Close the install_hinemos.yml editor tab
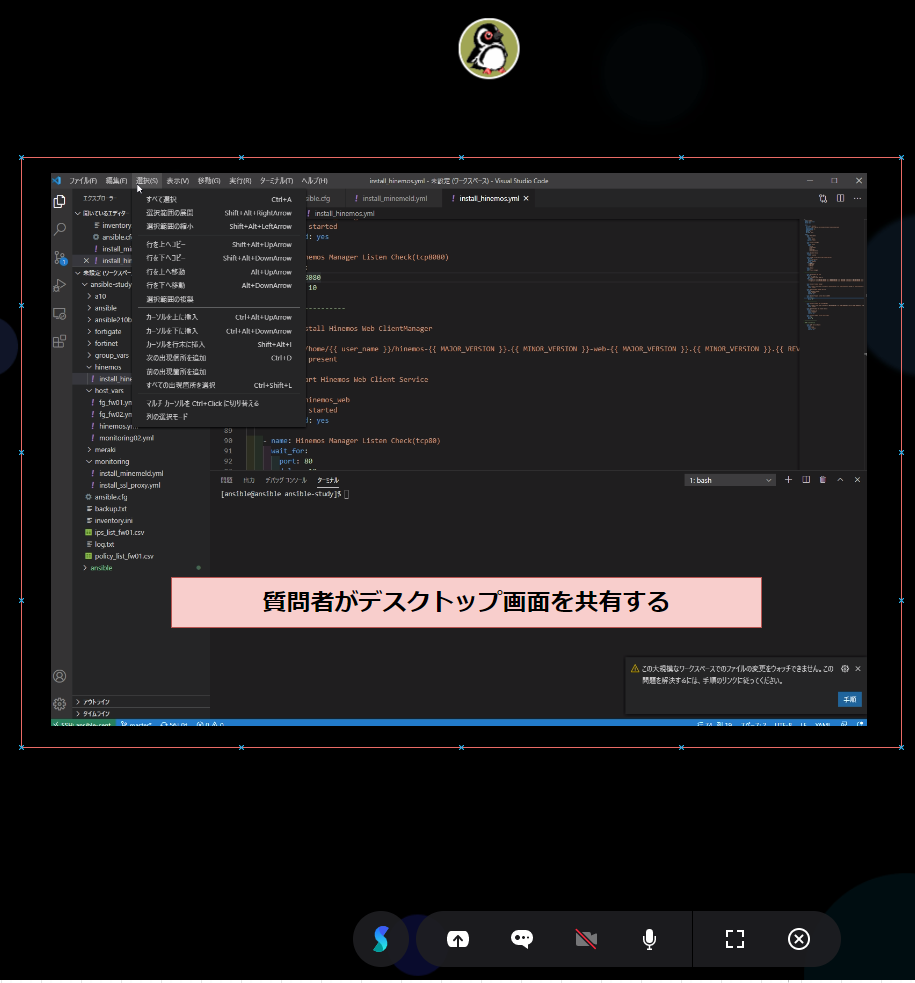Screen dimensions: 915x983 pyautogui.click(x=526, y=198)
